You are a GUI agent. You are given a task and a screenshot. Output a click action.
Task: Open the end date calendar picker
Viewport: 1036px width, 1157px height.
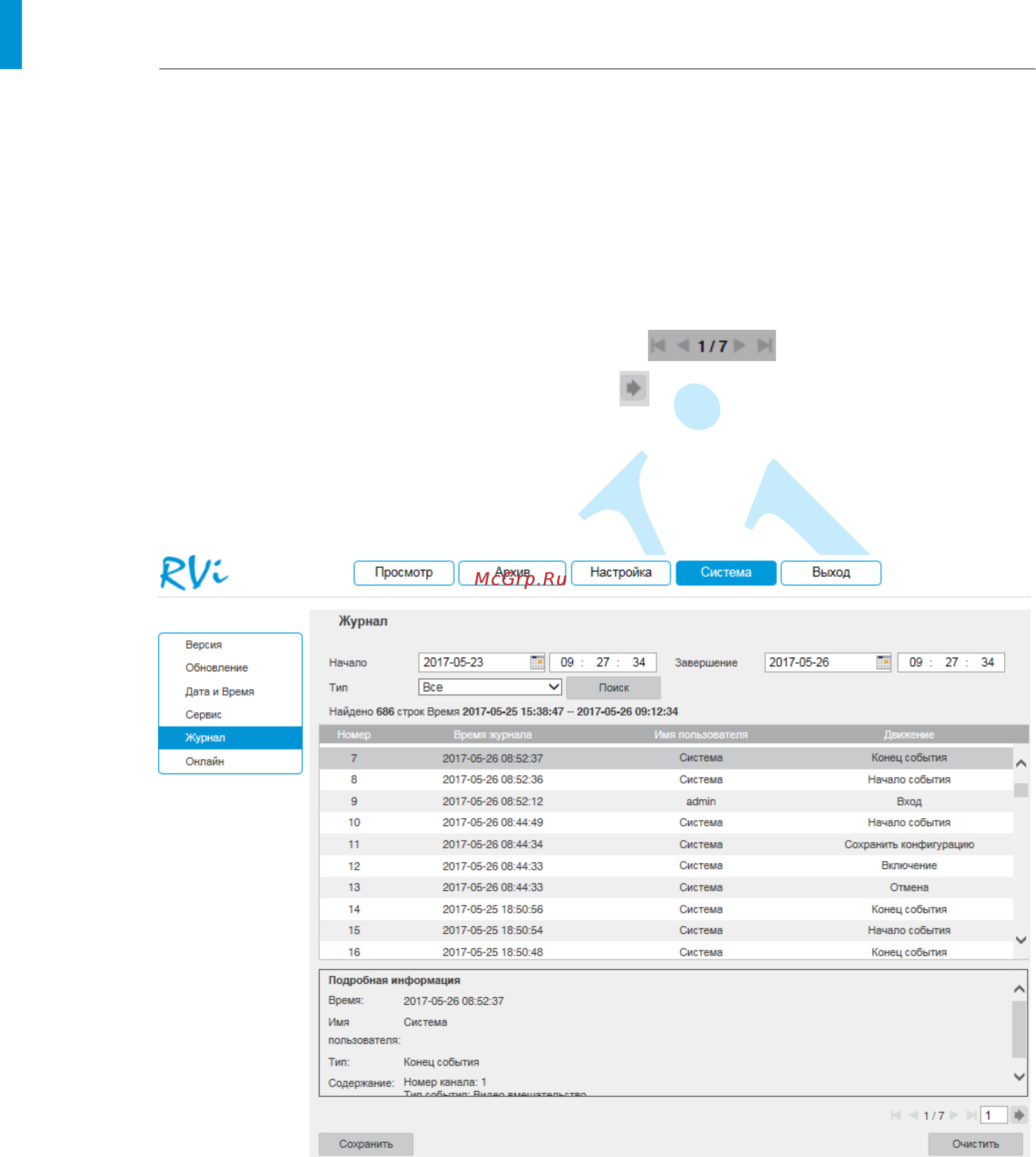[x=883, y=662]
